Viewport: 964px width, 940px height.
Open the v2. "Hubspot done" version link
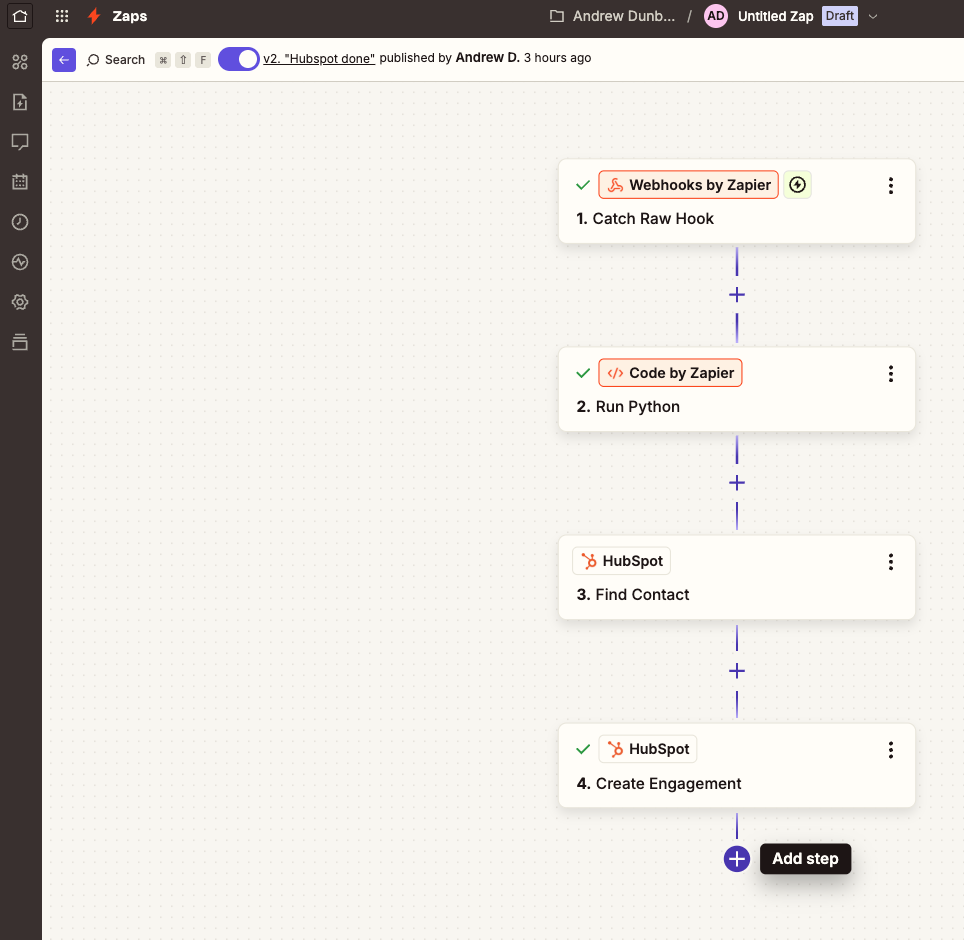(x=318, y=58)
